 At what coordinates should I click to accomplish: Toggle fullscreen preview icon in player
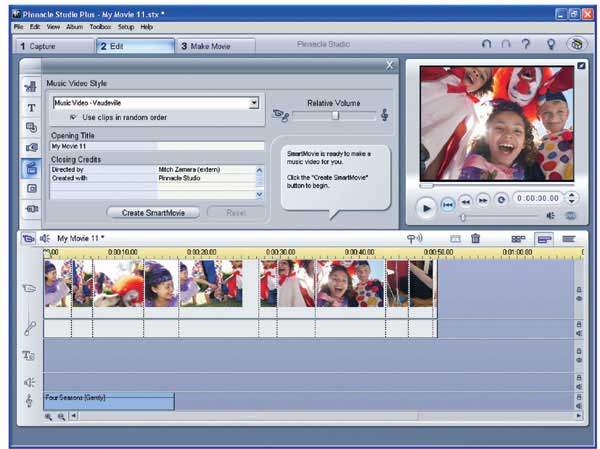click(581, 66)
